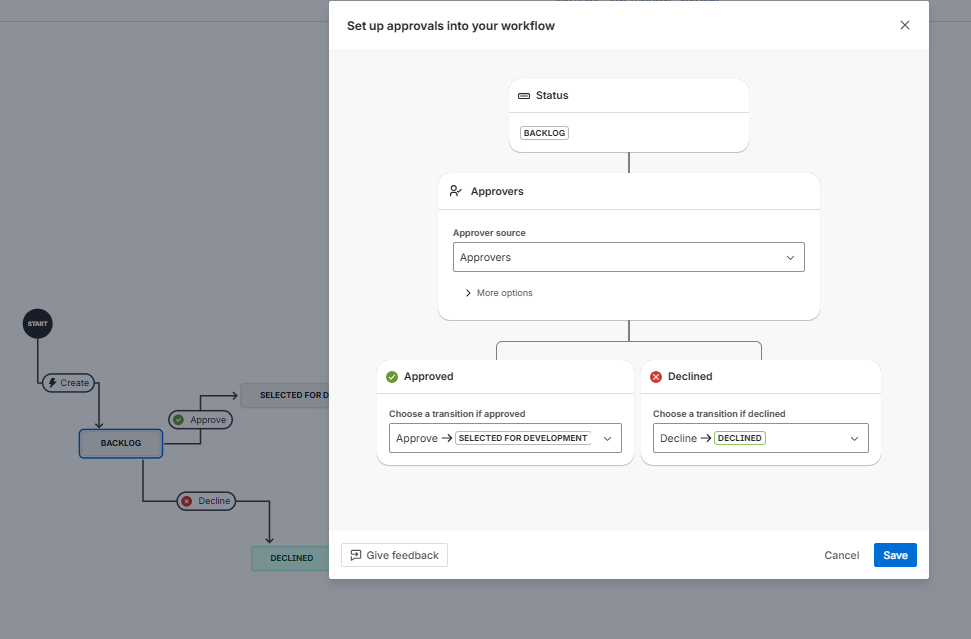This screenshot has width=971, height=639.
Task: Cancel the approvals setup
Action: pos(841,555)
